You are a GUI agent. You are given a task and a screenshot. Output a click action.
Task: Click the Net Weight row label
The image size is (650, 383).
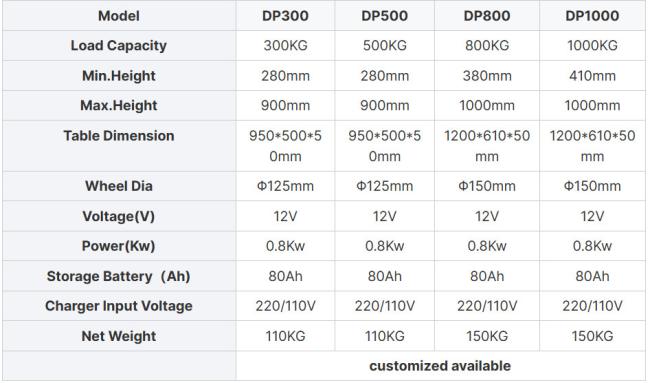coord(119,336)
